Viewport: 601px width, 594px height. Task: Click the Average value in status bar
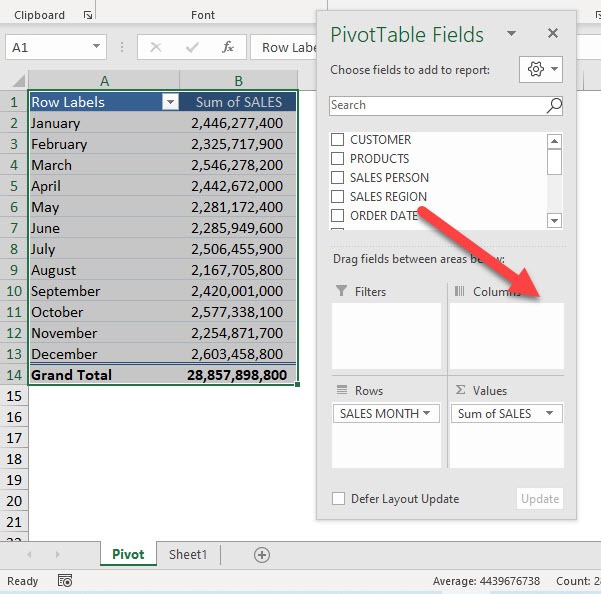click(486, 581)
